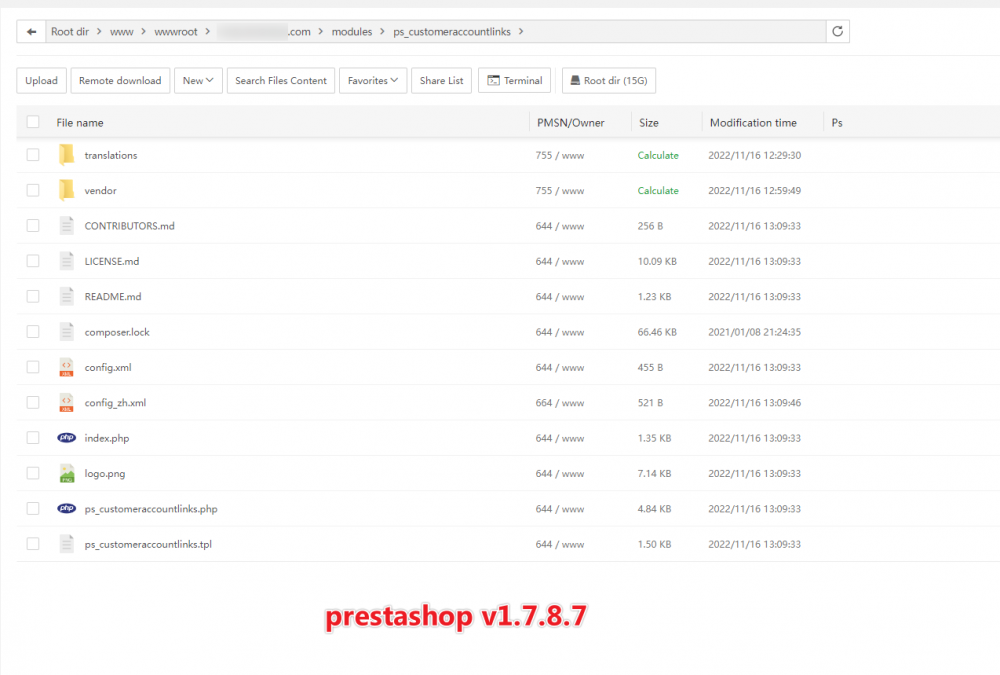This screenshot has width=1000, height=675.
Task: Open the translations folder icon
Action: [x=66, y=155]
